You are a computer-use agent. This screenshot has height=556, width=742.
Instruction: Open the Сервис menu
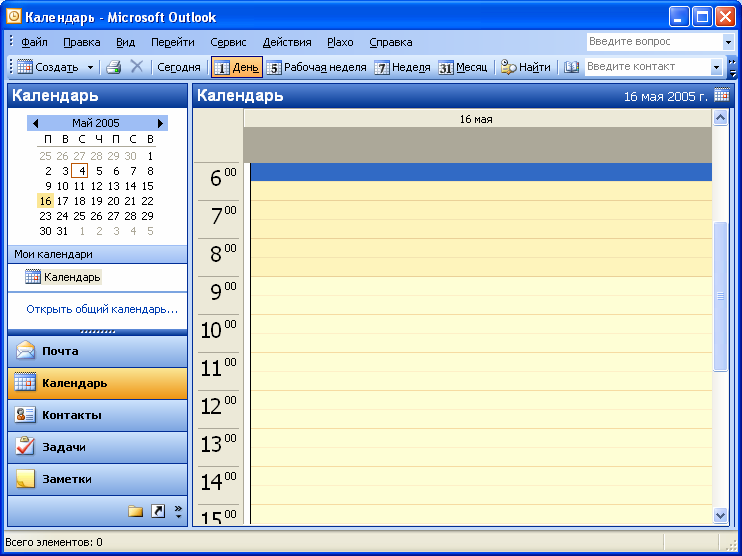tap(228, 42)
